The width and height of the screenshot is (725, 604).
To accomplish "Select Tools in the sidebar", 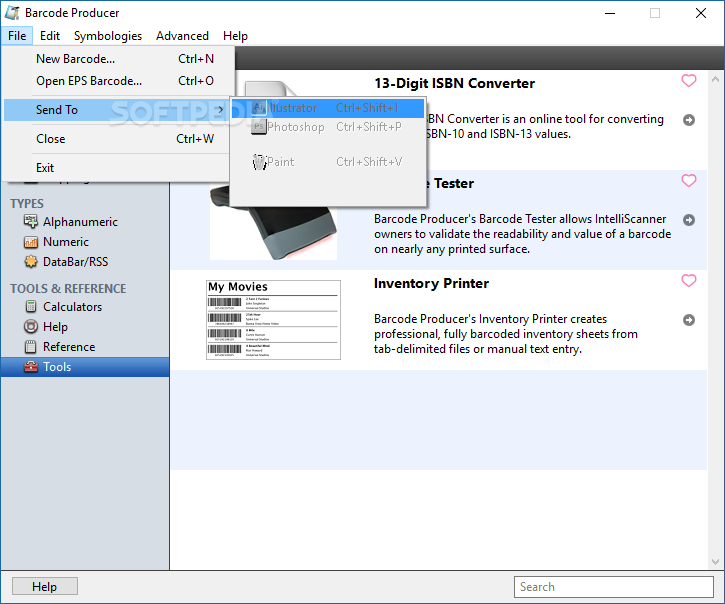I will (85, 367).
